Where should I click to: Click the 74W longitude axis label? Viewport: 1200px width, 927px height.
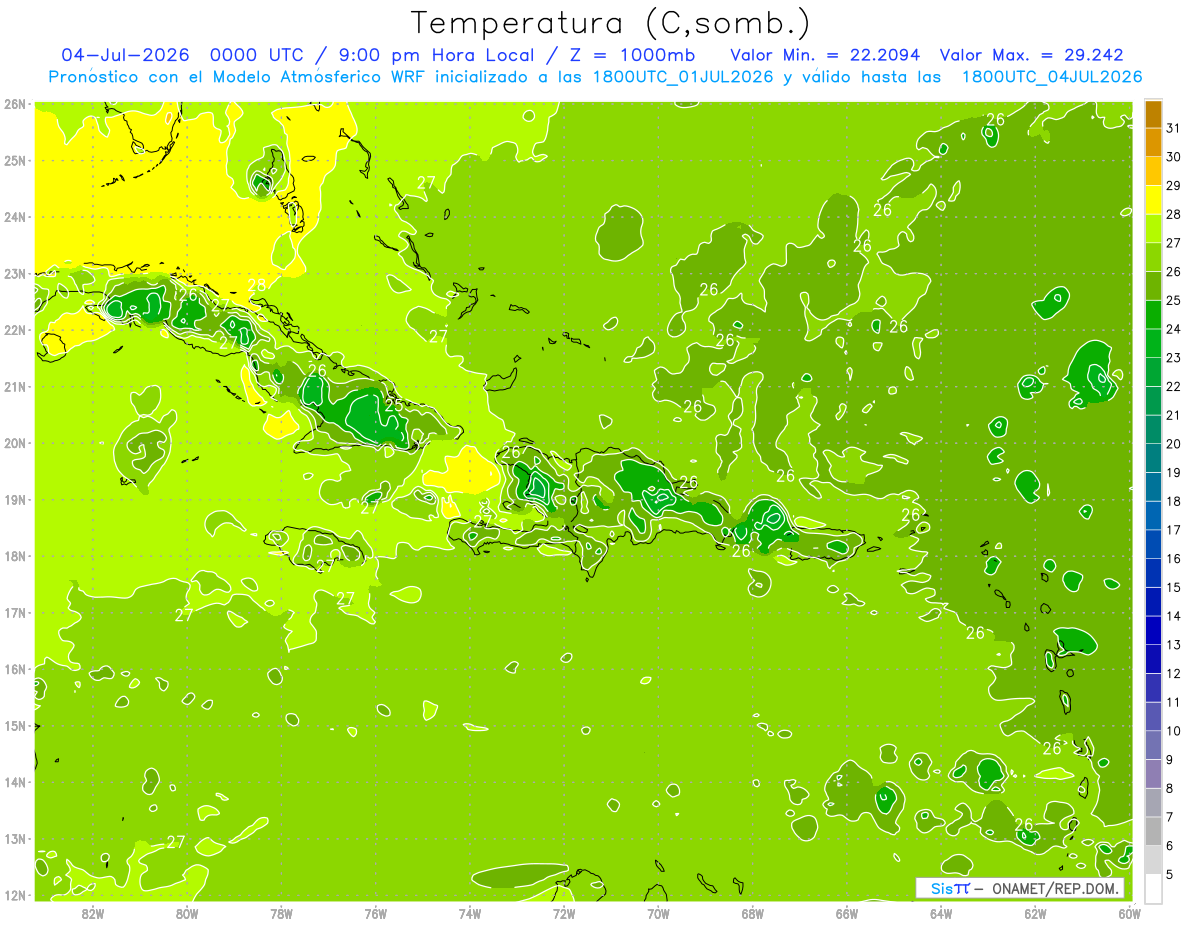pyautogui.click(x=470, y=913)
